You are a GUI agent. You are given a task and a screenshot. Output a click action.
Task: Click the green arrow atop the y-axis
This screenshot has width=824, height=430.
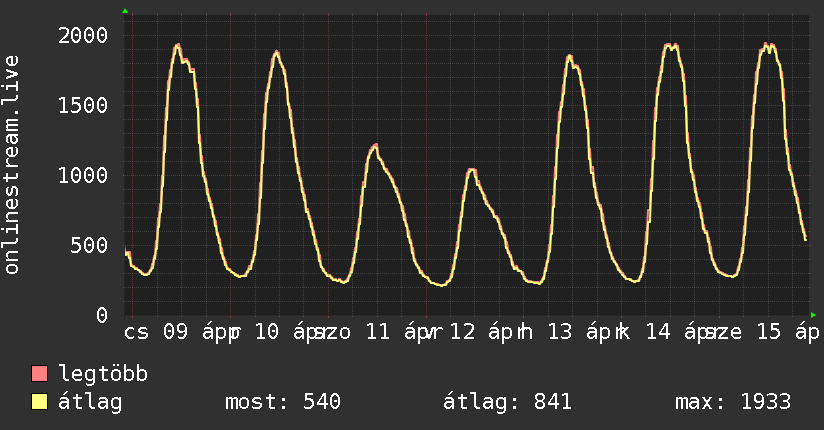click(x=125, y=11)
